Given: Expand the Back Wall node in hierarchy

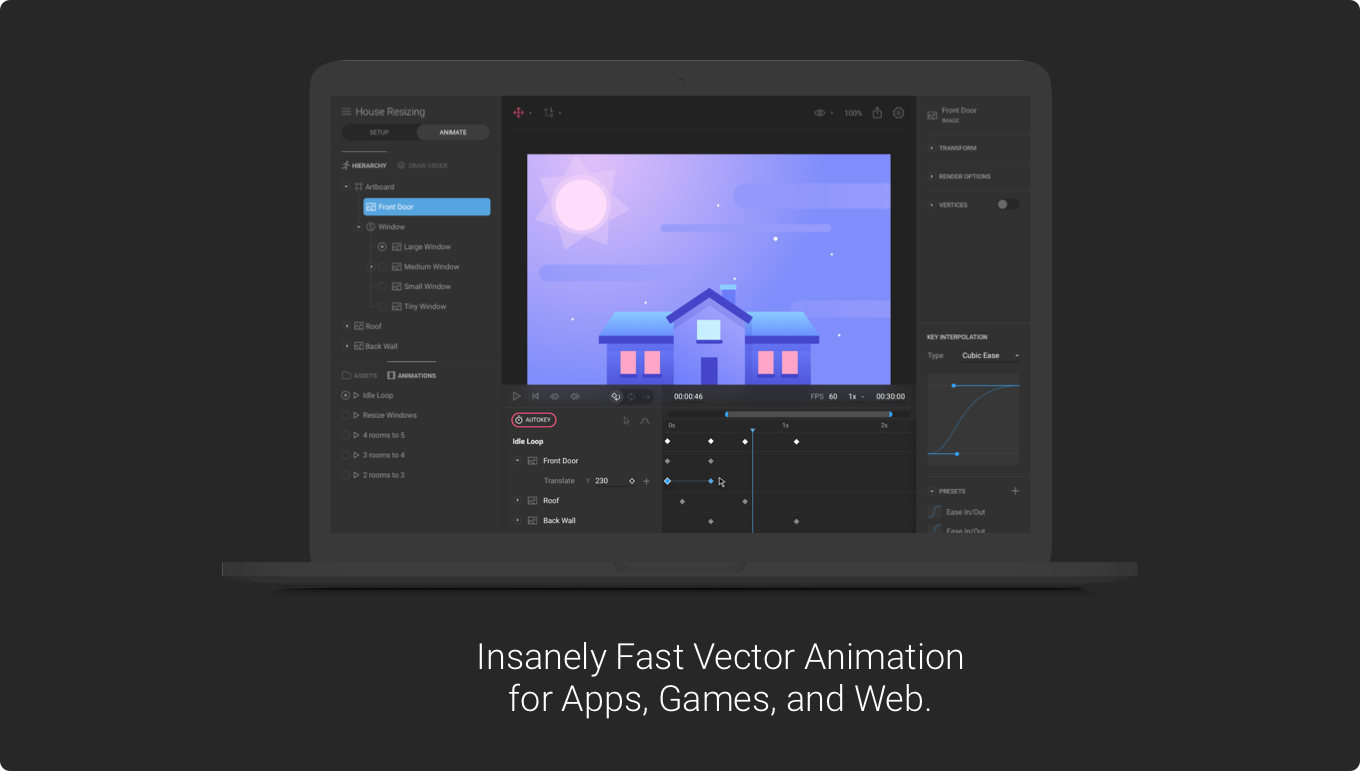Looking at the screenshot, I should [347, 347].
